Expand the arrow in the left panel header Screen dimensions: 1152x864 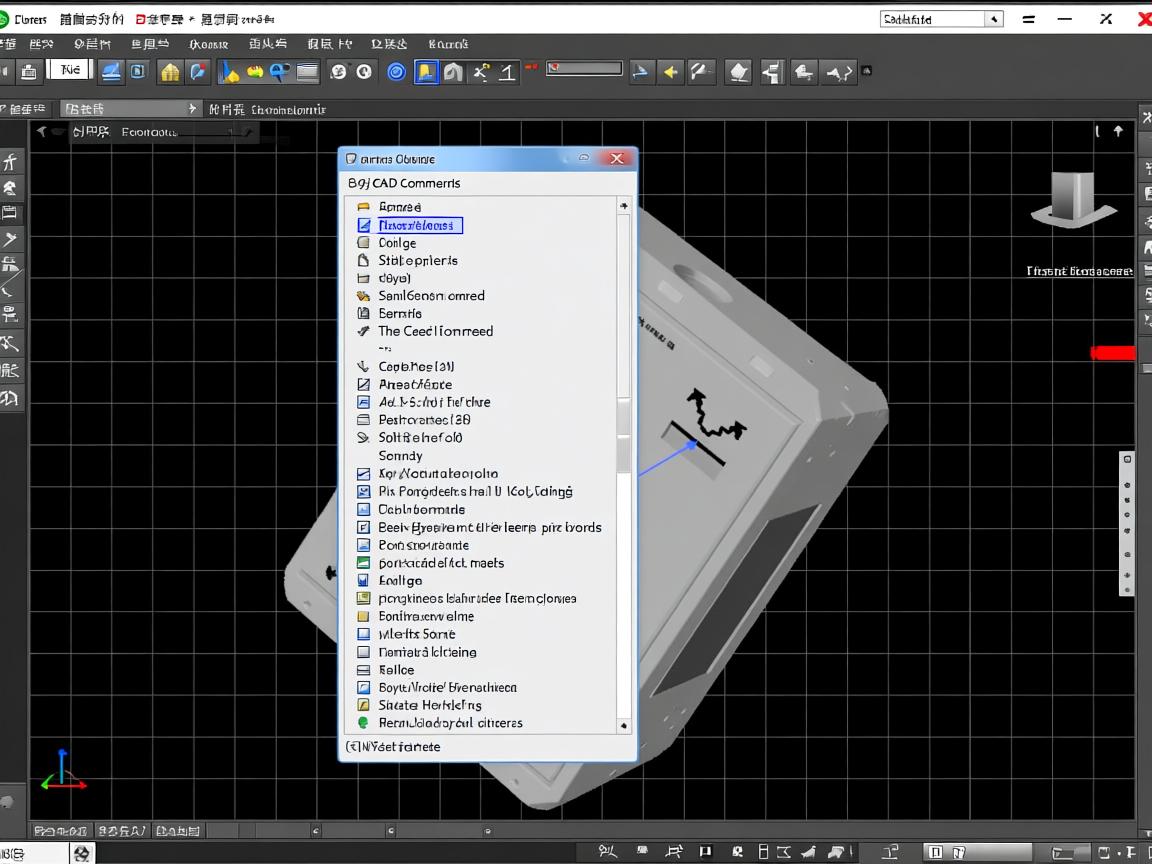pyautogui.click(x=193, y=108)
